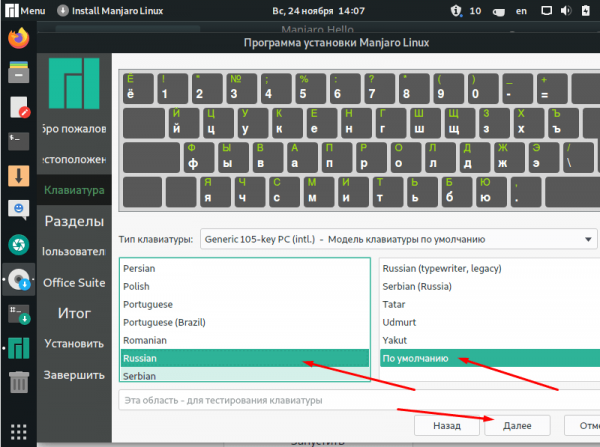Open the Menu in the top panel
Image resolution: width=600 pixels, height=447 pixels.
[x=25, y=11]
